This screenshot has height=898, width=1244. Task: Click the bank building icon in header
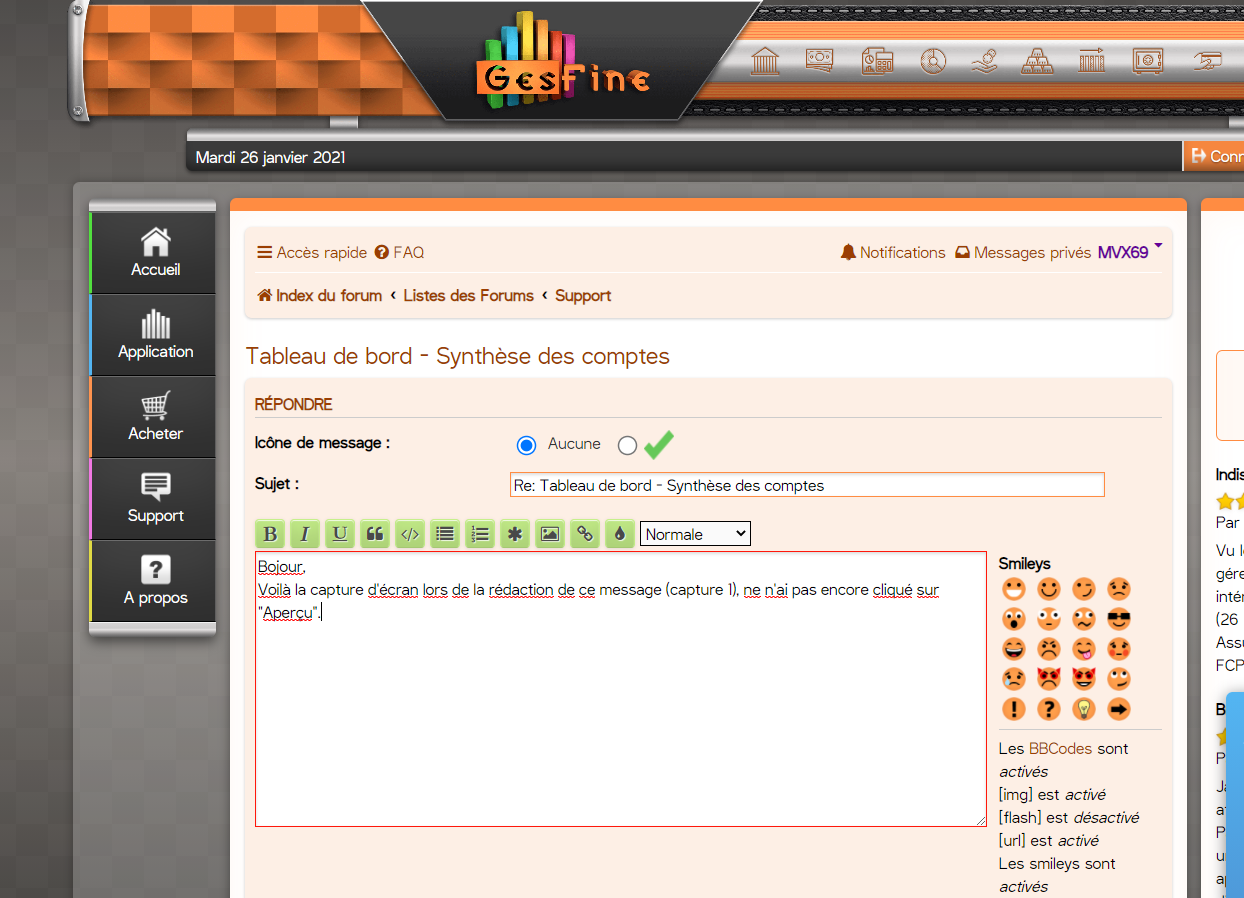[765, 62]
